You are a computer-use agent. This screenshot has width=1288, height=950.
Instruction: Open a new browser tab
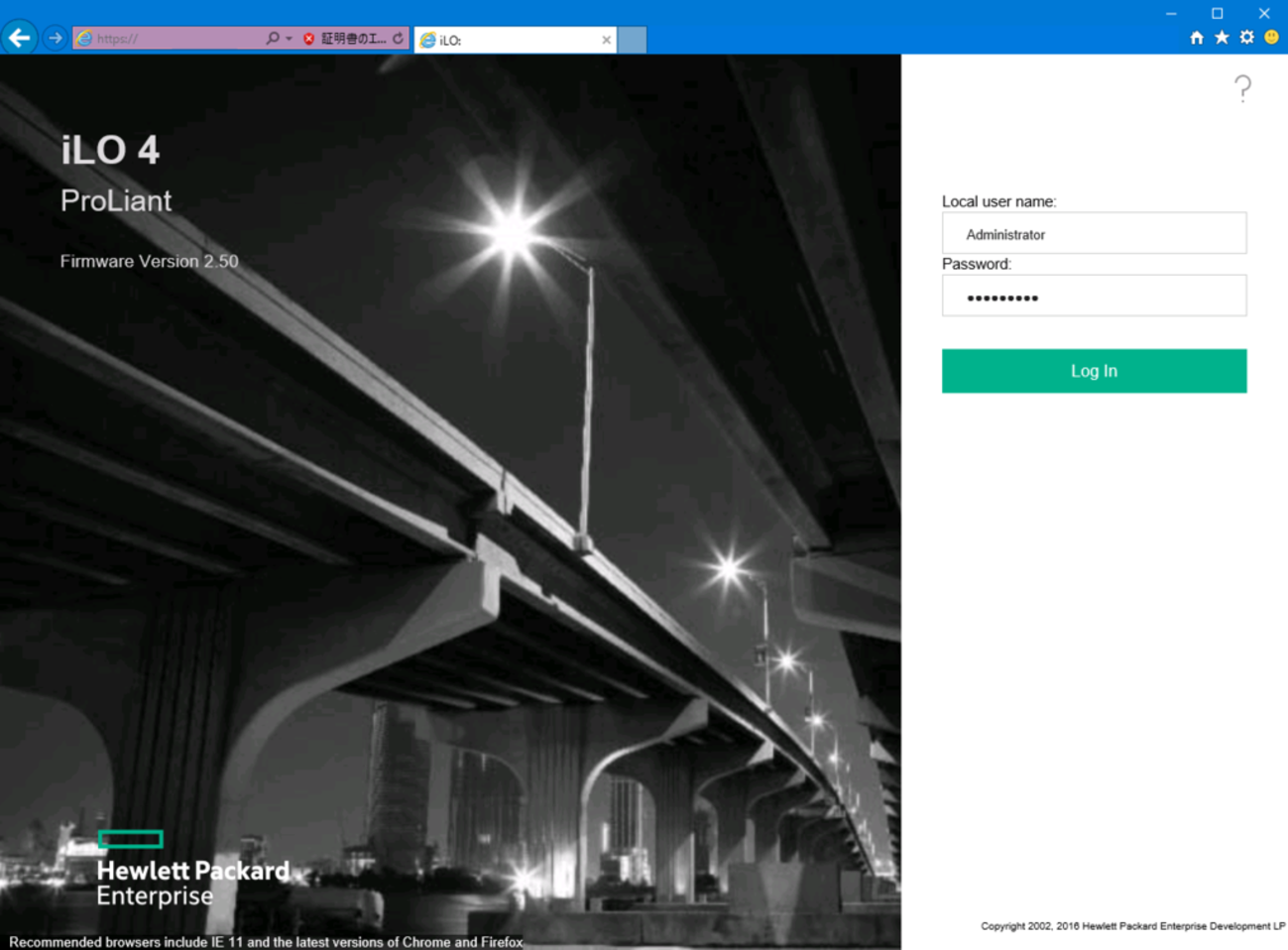tap(632, 40)
